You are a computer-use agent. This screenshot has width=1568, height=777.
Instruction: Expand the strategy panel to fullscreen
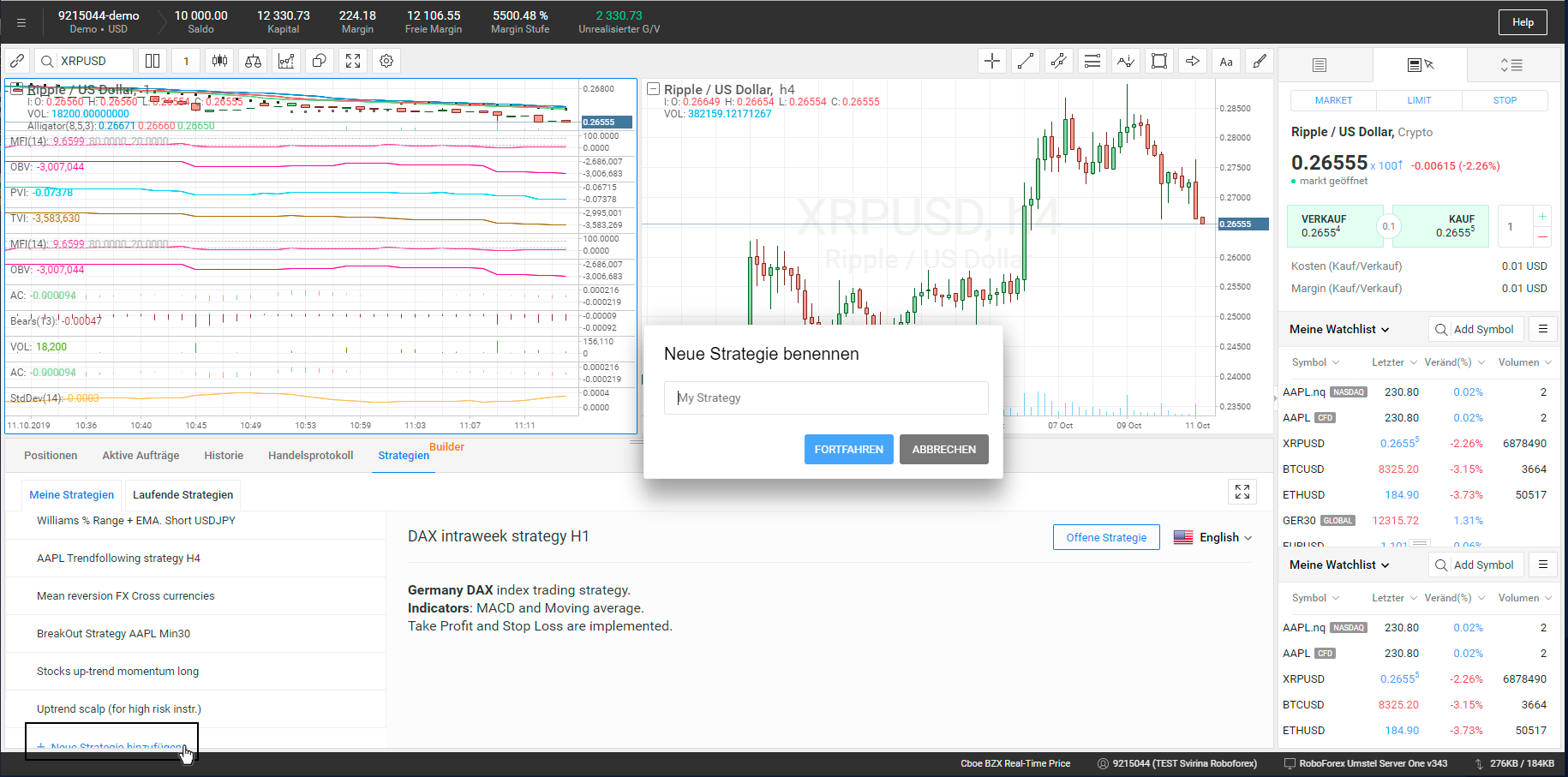pos(1242,492)
